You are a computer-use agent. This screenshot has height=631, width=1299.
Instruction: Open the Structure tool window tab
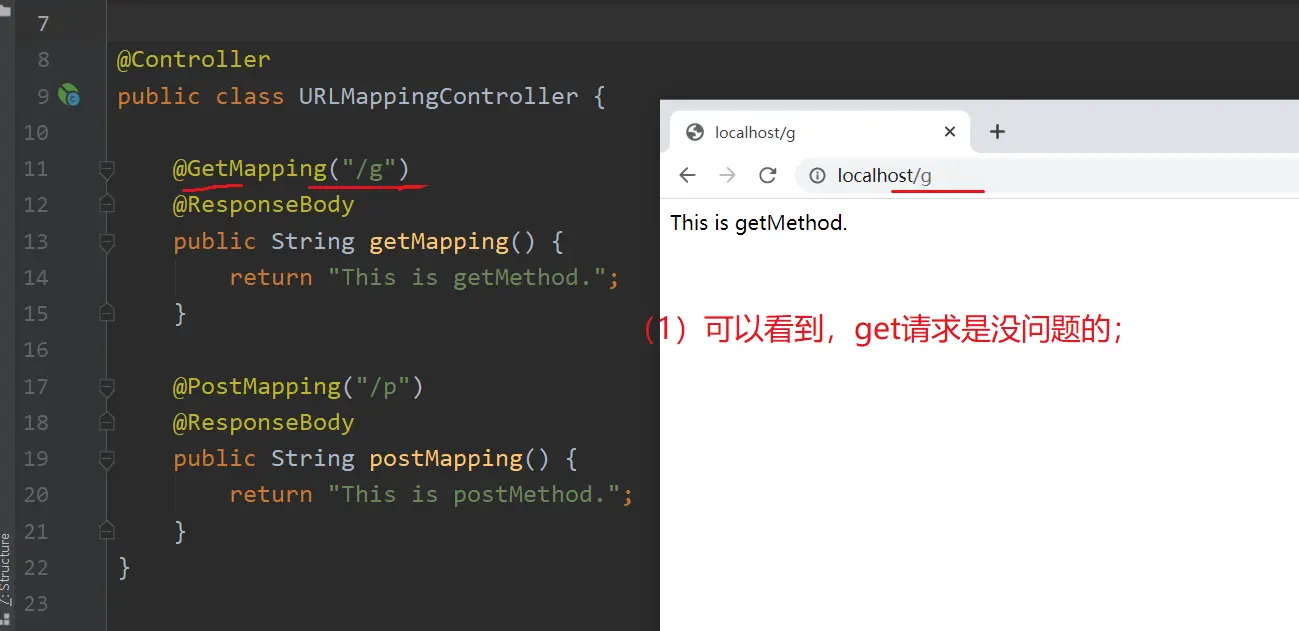(6, 570)
